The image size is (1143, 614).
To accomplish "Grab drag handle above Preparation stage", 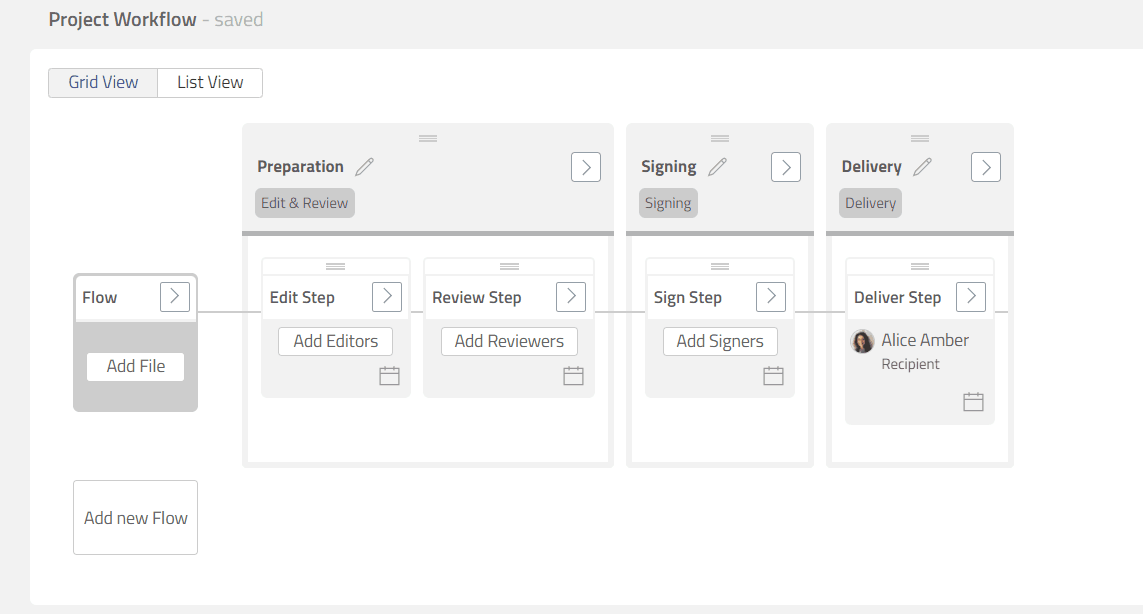I will (428, 138).
